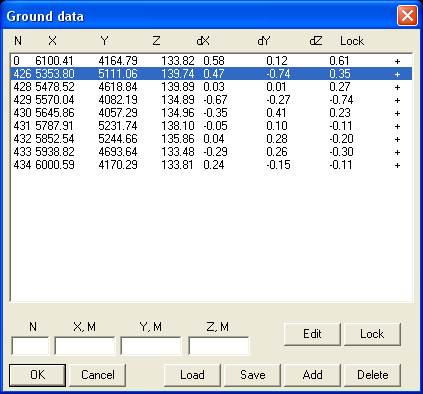Image resolution: width=423 pixels, height=394 pixels.
Task: Cancel the Ground data dialog
Action: point(98,375)
